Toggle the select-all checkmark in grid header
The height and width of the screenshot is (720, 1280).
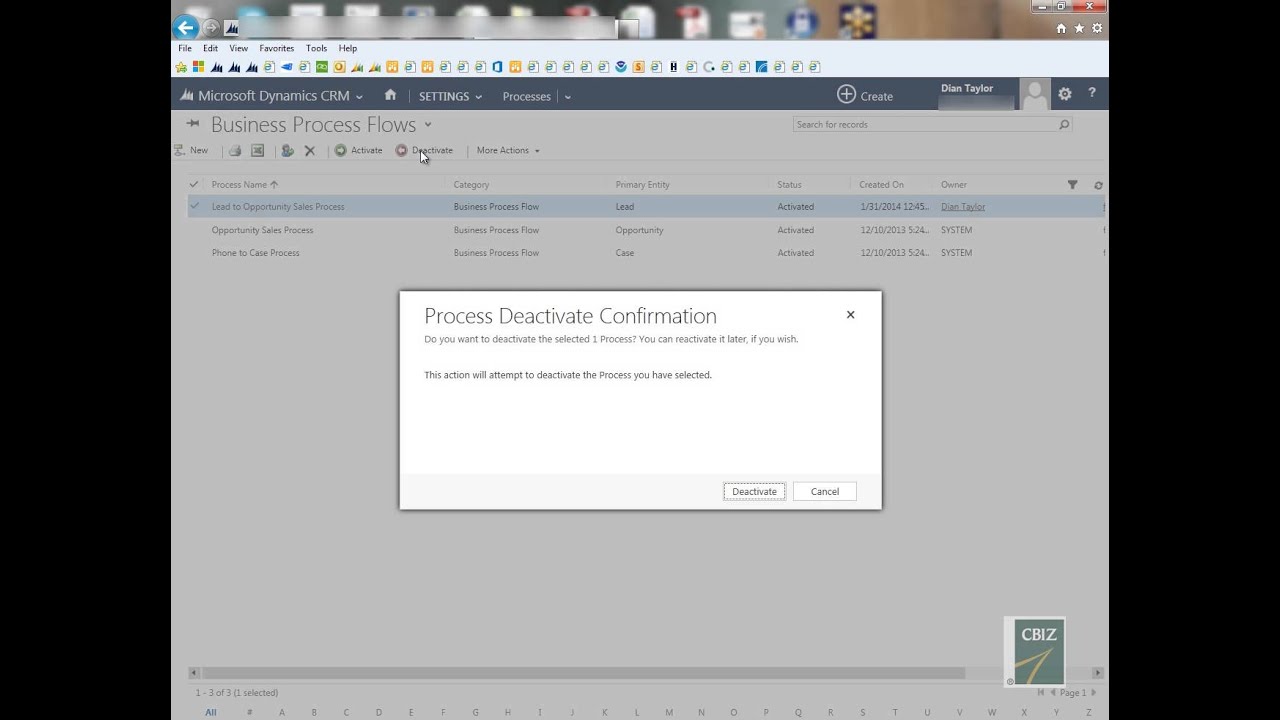194,184
